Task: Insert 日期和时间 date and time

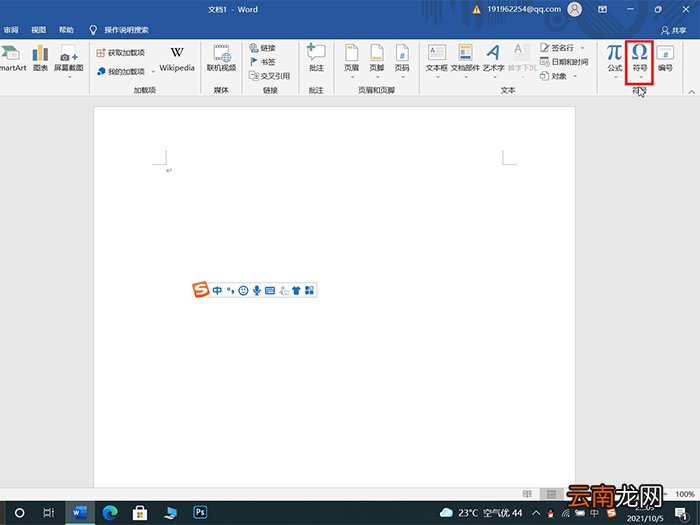Action: [564, 62]
